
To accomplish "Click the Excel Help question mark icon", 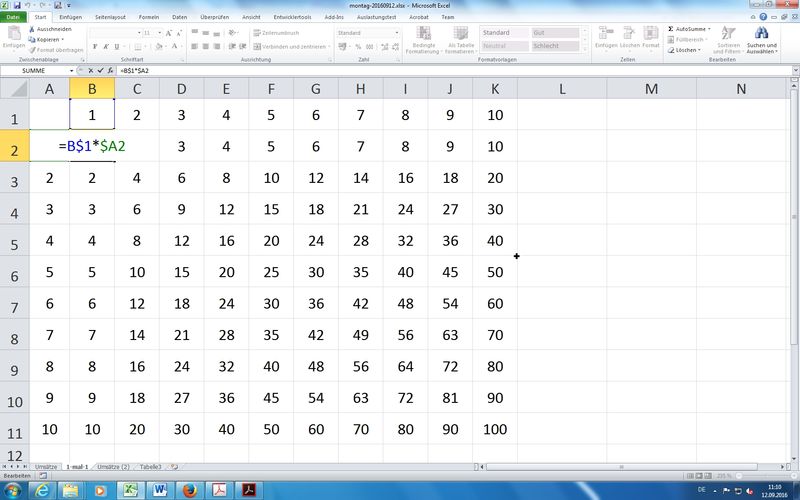I will 763,17.
